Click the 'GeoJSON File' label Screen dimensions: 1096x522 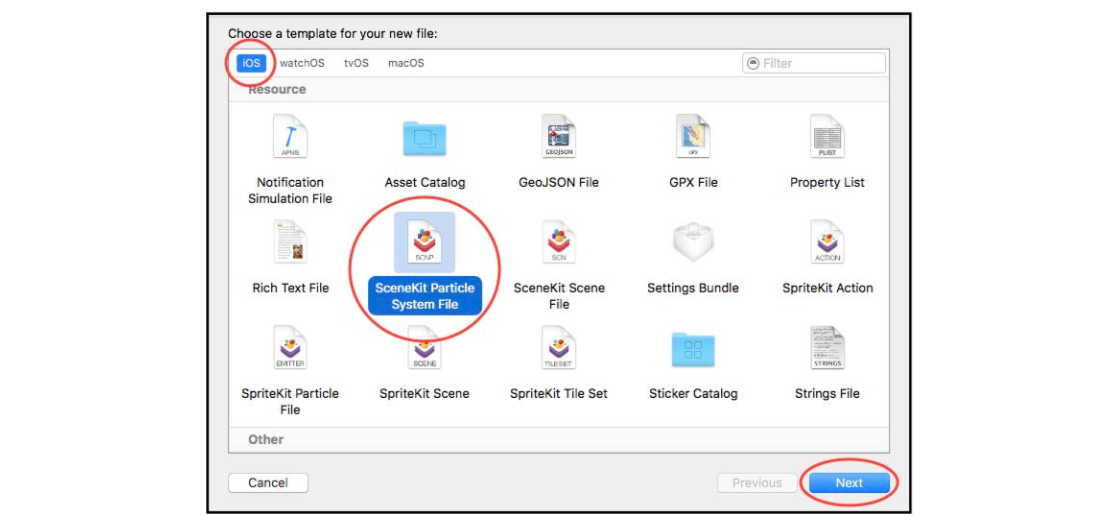click(x=558, y=182)
